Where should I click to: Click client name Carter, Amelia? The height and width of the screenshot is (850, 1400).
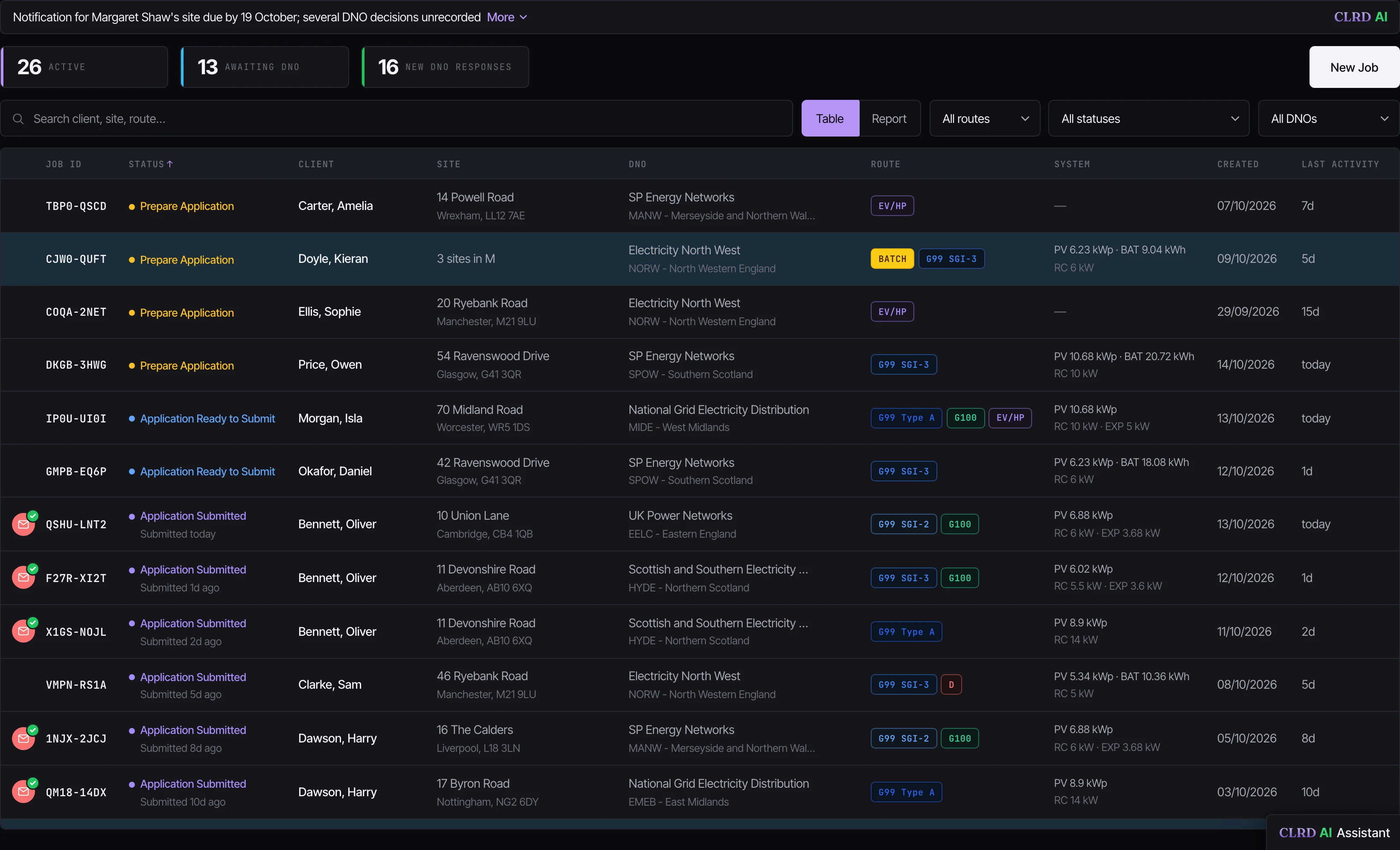[335, 206]
